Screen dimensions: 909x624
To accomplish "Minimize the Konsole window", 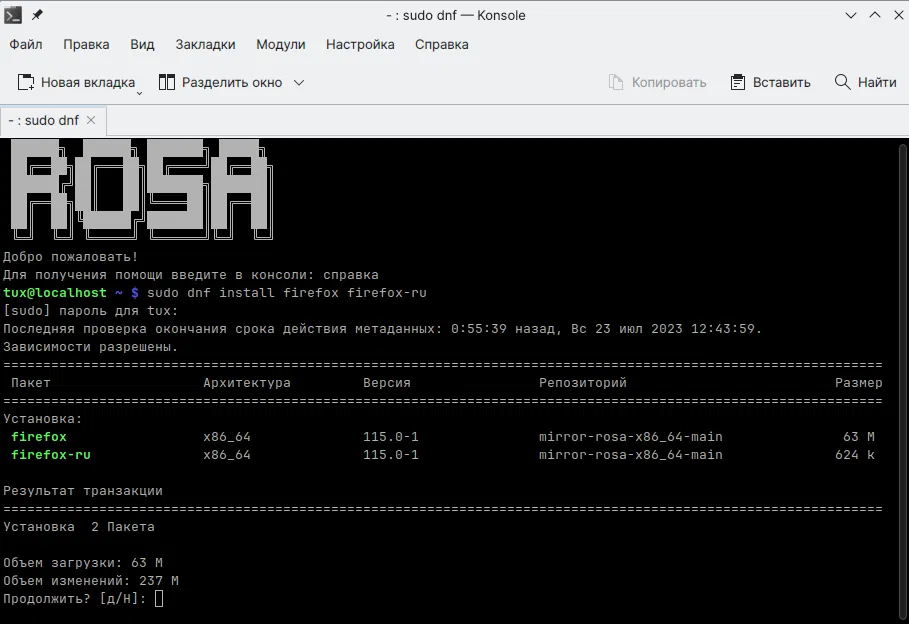I will click(x=850, y=15).
